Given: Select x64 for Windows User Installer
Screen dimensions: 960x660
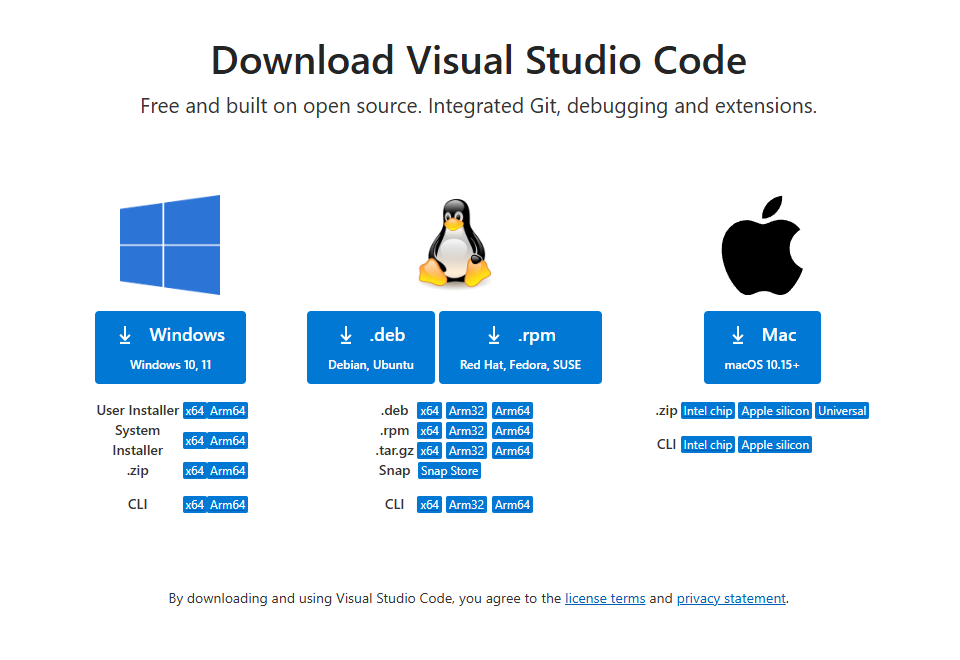Looking at the screenshot, I should (x=195, y=411).
